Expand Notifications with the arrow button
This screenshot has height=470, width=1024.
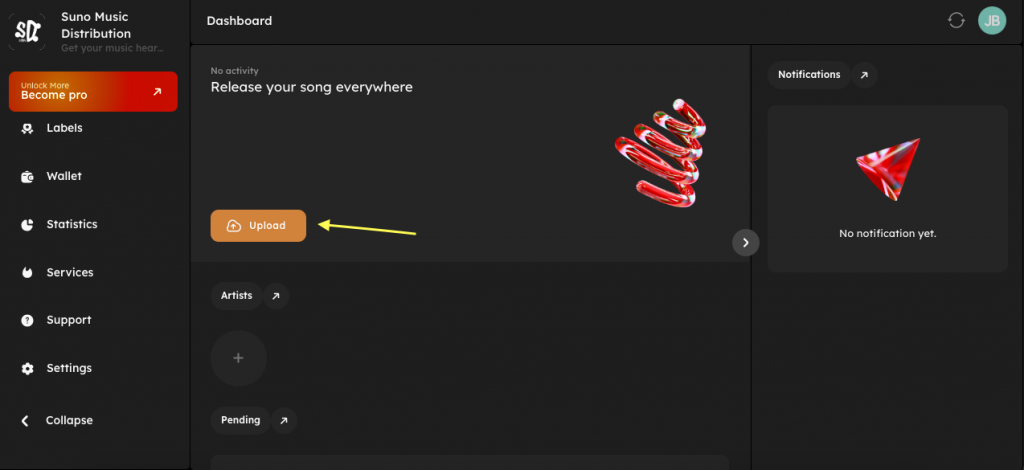click(864, 75)
